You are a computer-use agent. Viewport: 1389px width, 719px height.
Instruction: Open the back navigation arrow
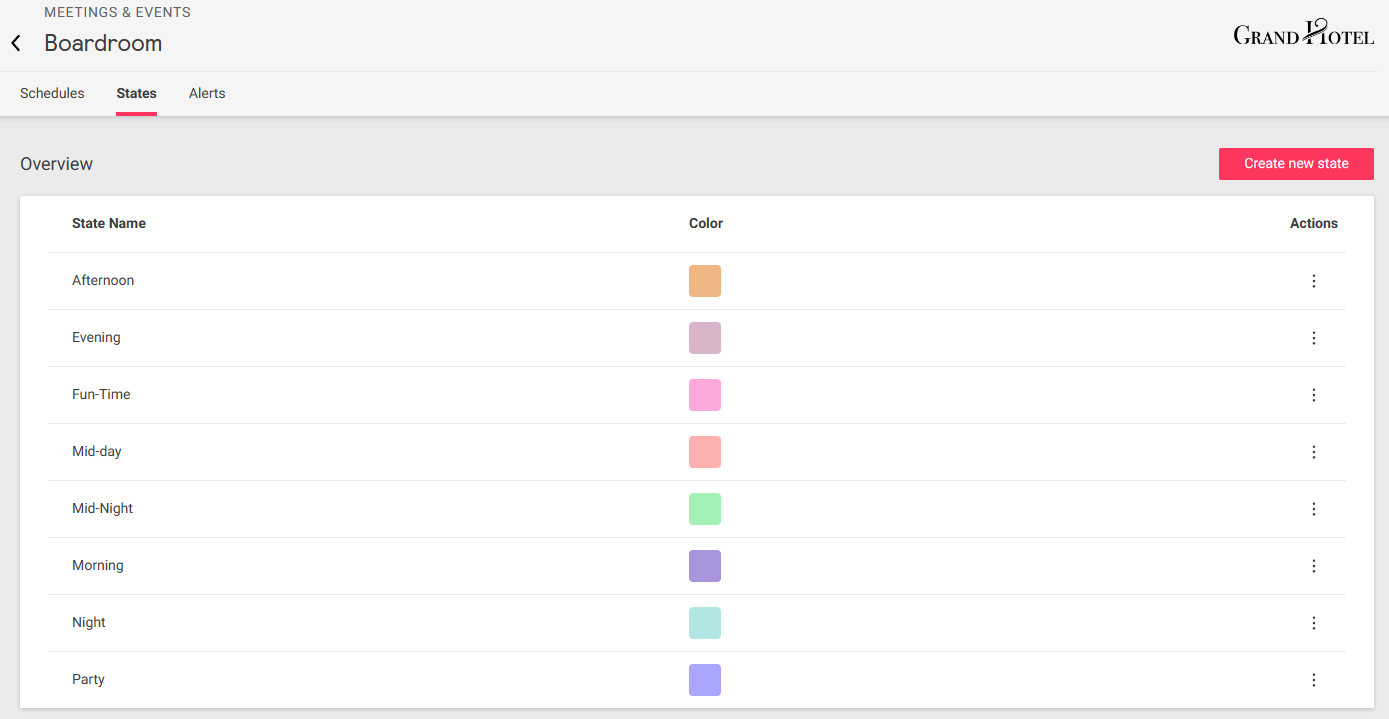[x=15, y=43]
